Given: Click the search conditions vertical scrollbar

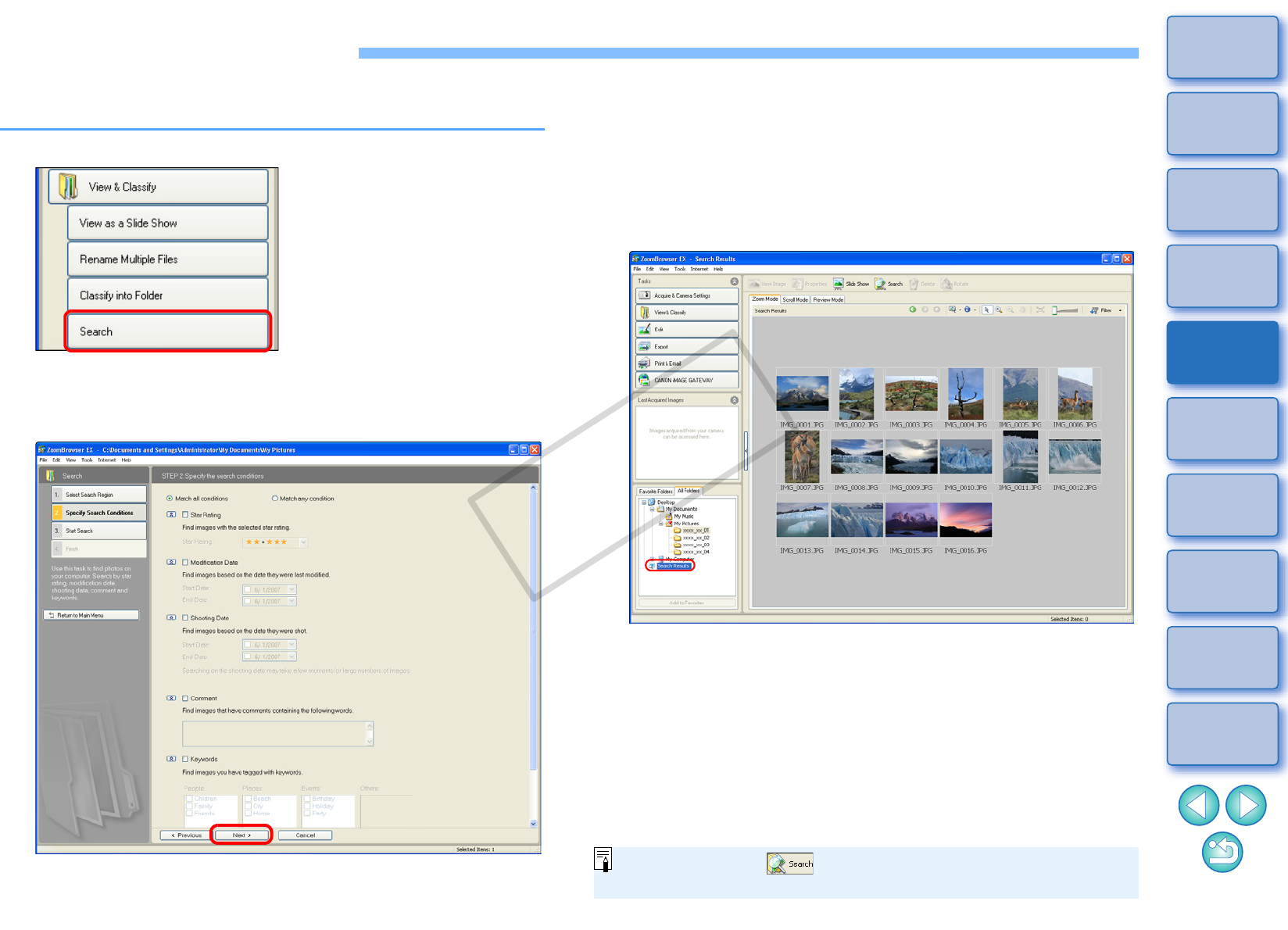Looking at the screenshot, I should 534,656.
